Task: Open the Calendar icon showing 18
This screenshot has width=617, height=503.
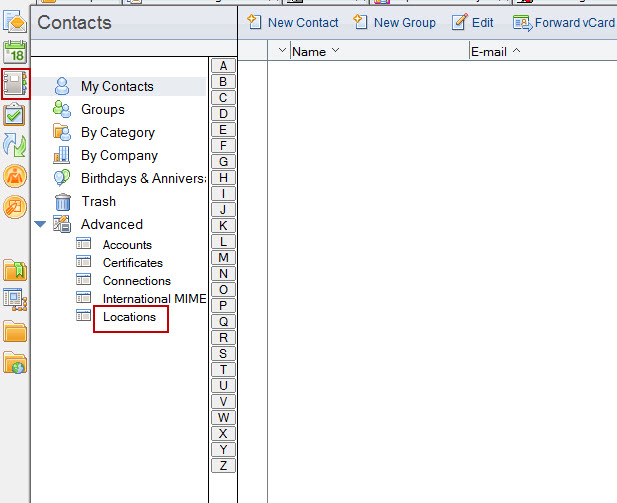Action: coord(15,53)
